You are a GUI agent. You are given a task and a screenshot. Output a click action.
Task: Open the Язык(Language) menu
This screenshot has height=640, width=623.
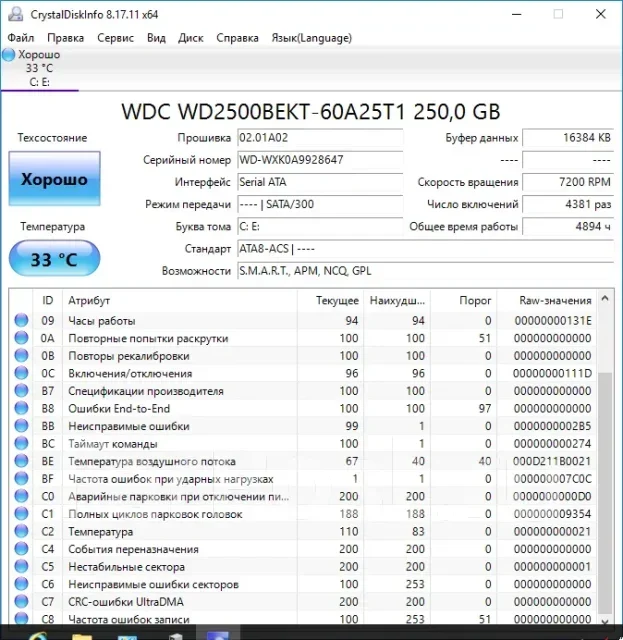312,38
